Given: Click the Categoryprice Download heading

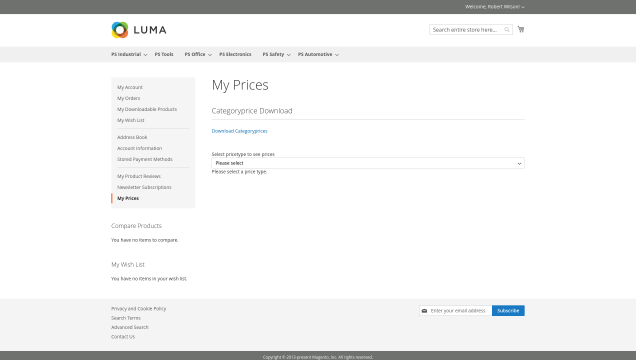Looking at the screenshot, I should 252,111.
